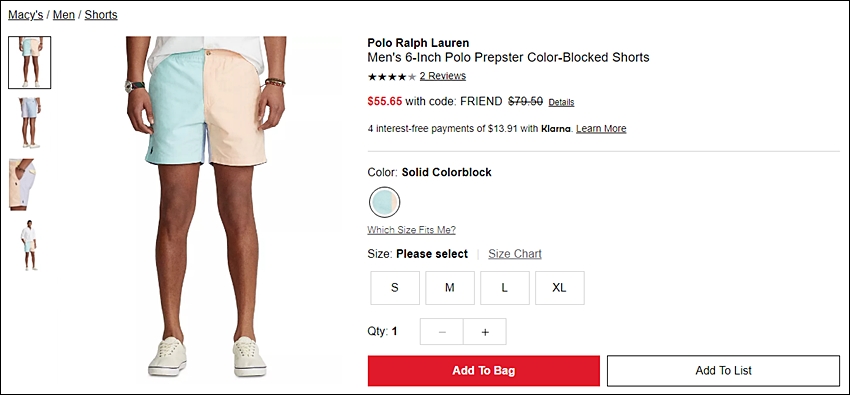
Task: Go to Macy's breadcrumb link
Action: 25,15
